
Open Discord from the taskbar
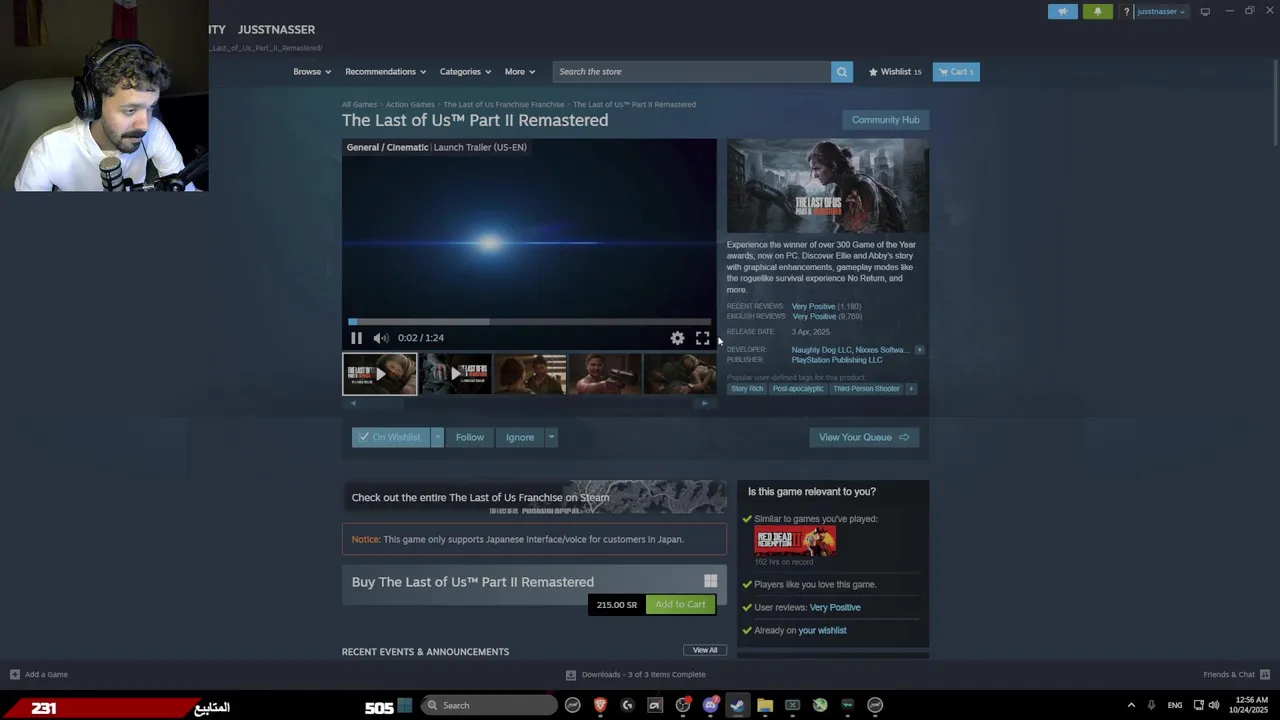coord(710,705)
